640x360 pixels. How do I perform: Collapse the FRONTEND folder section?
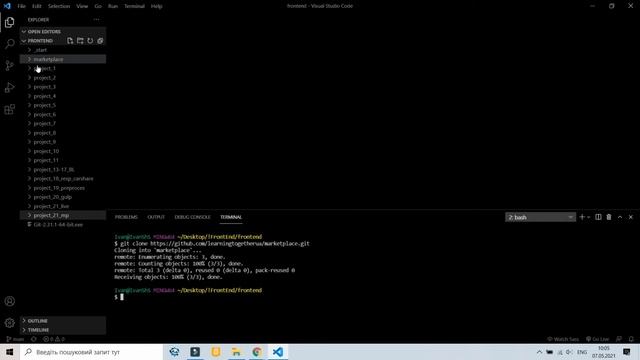(40, 41)
